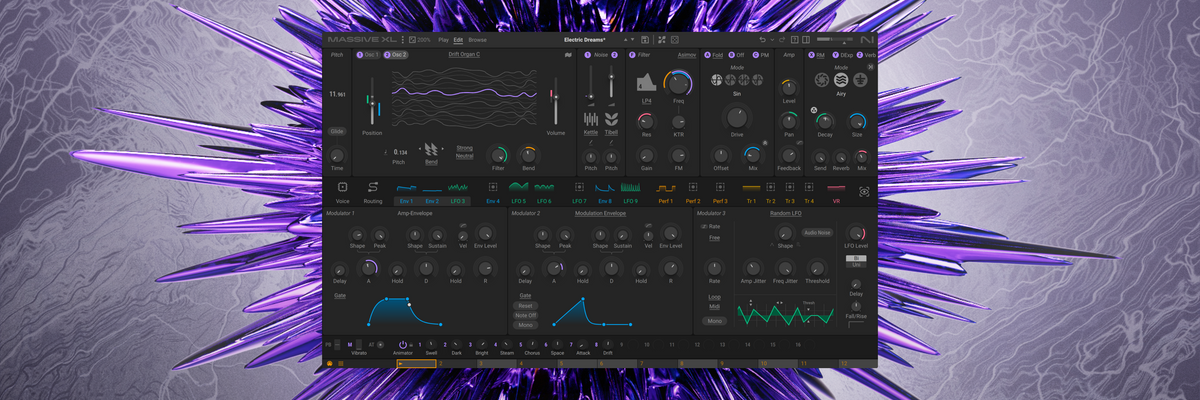
Task: Switch to the Edit view
Action: (458, 40)
